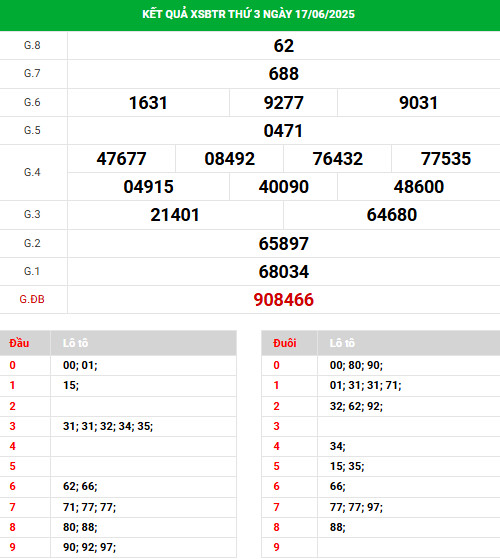Click G.4 number 40090
Image resolution: width=500 pixels, height=559 pixels.
coord(284,187)
